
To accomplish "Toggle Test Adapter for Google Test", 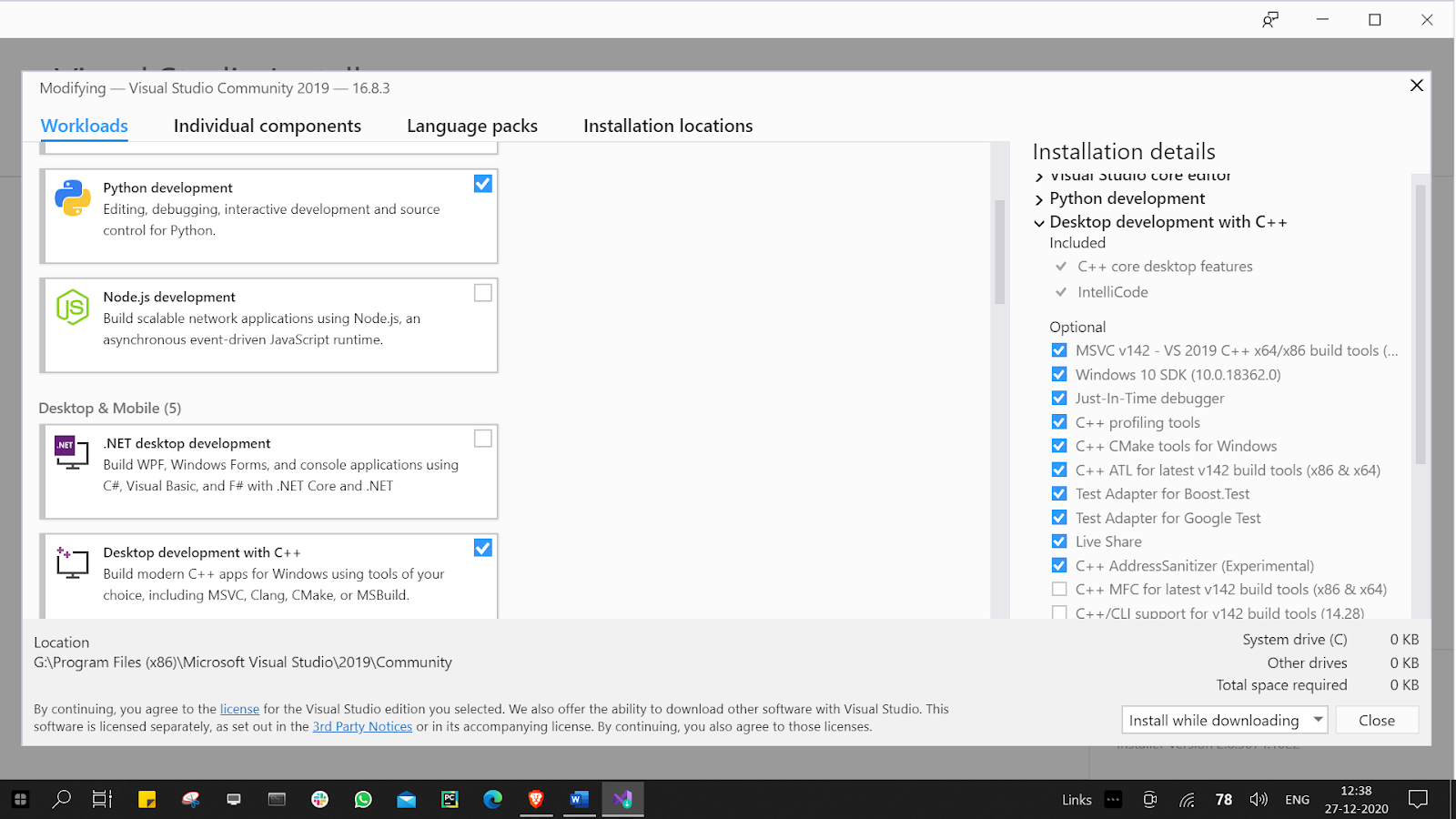I will tap(1059, 518).
